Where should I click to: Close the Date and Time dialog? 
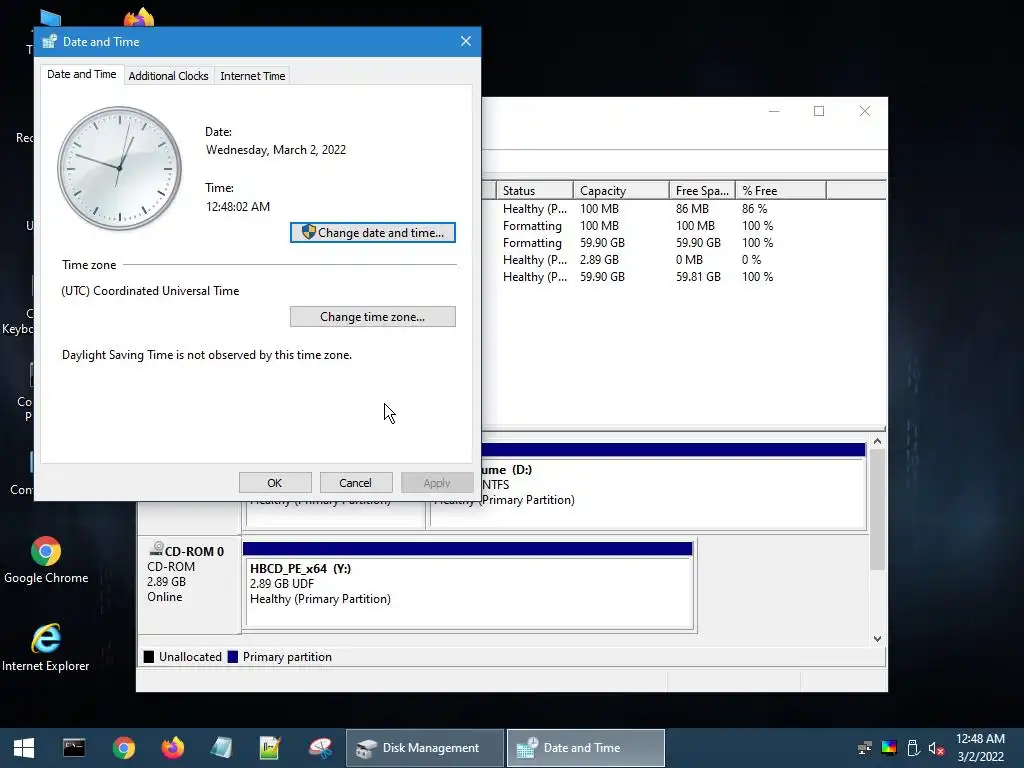coord(466,41)
